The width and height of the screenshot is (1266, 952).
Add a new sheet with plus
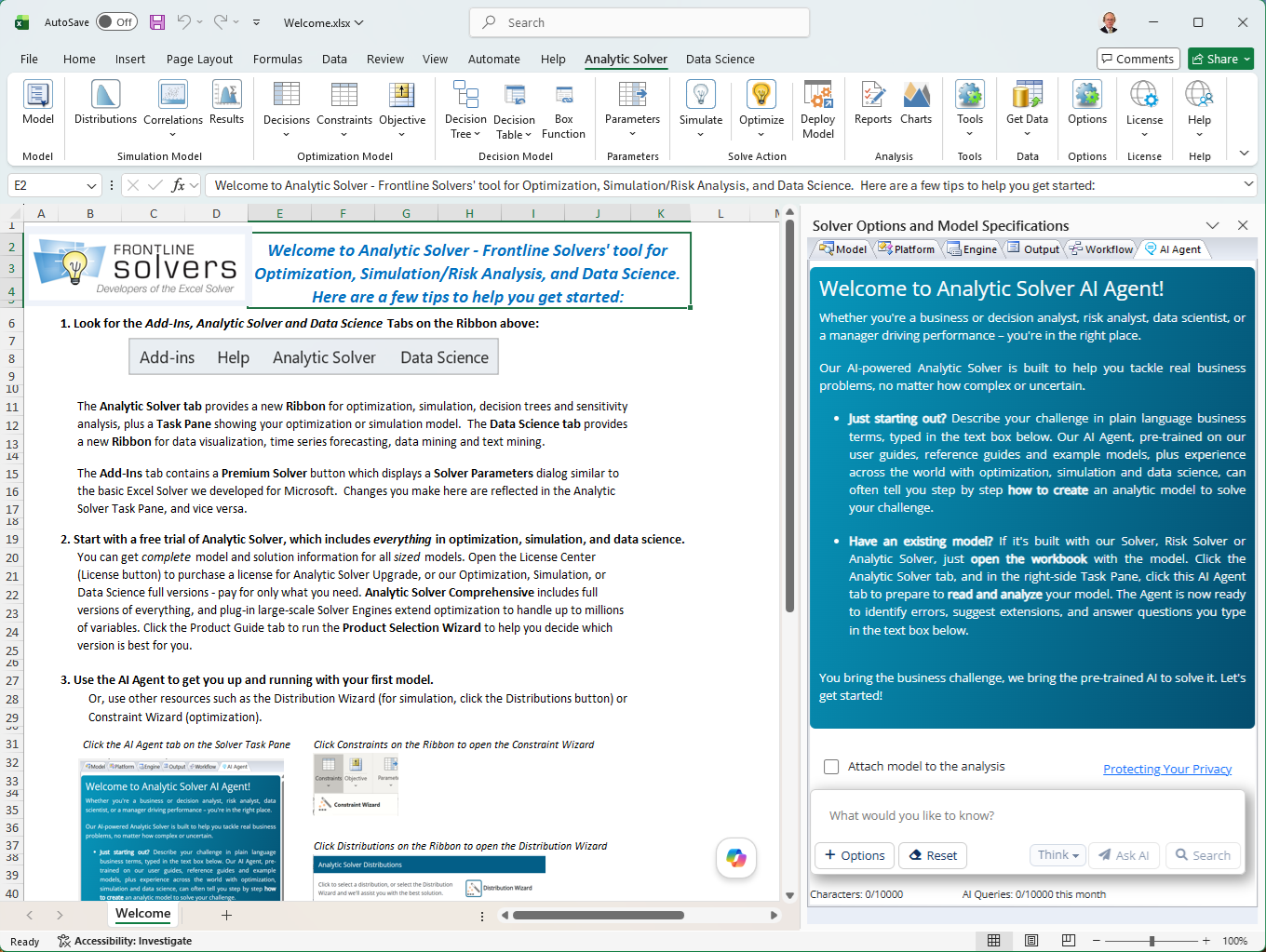tap(226, 915)
